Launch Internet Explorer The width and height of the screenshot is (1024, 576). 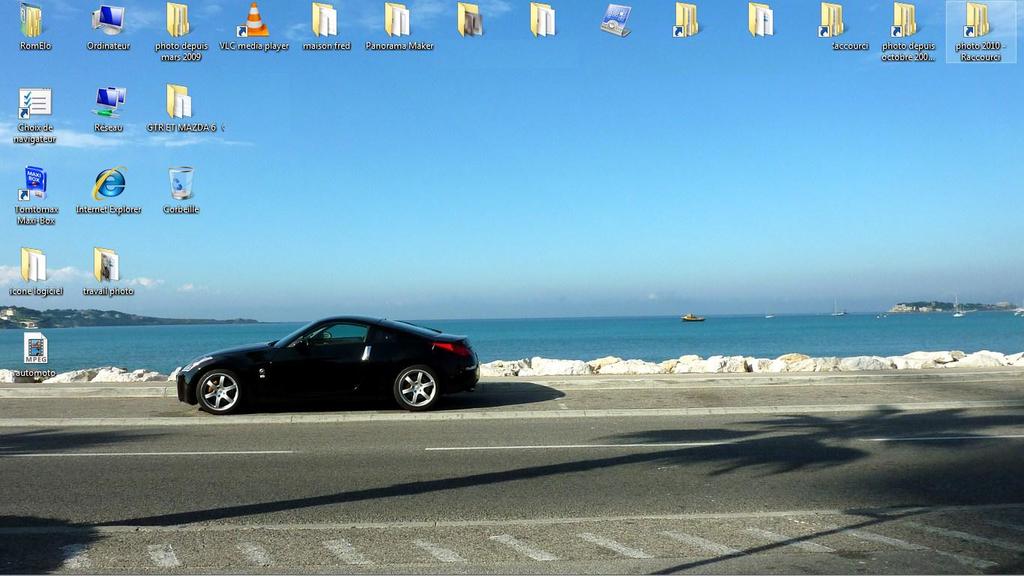[x=108, y=184]
